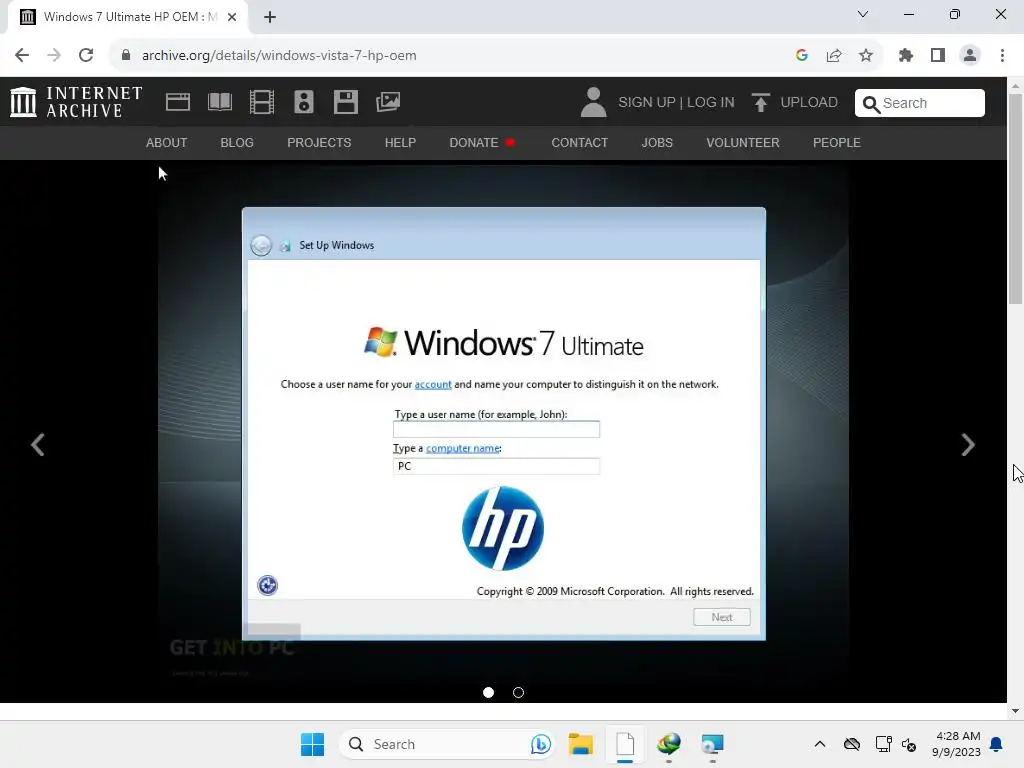The width and height of the screenshot is (1024, 768).
Task: Open a new tab with plus button
Action: tap(270, 17)
